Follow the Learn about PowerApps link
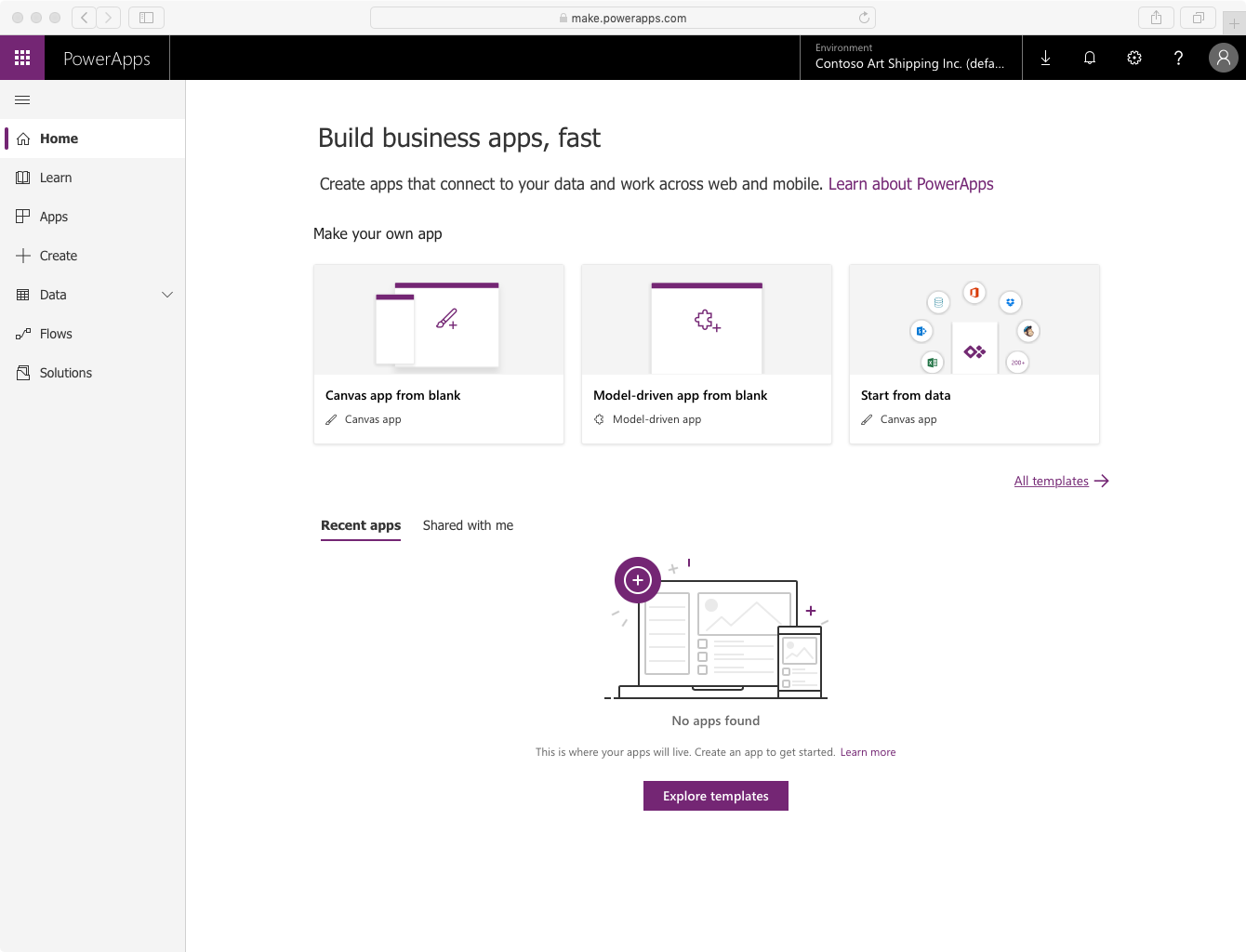This screenshot has width=1246, height=952. click(x=910, y=184)
